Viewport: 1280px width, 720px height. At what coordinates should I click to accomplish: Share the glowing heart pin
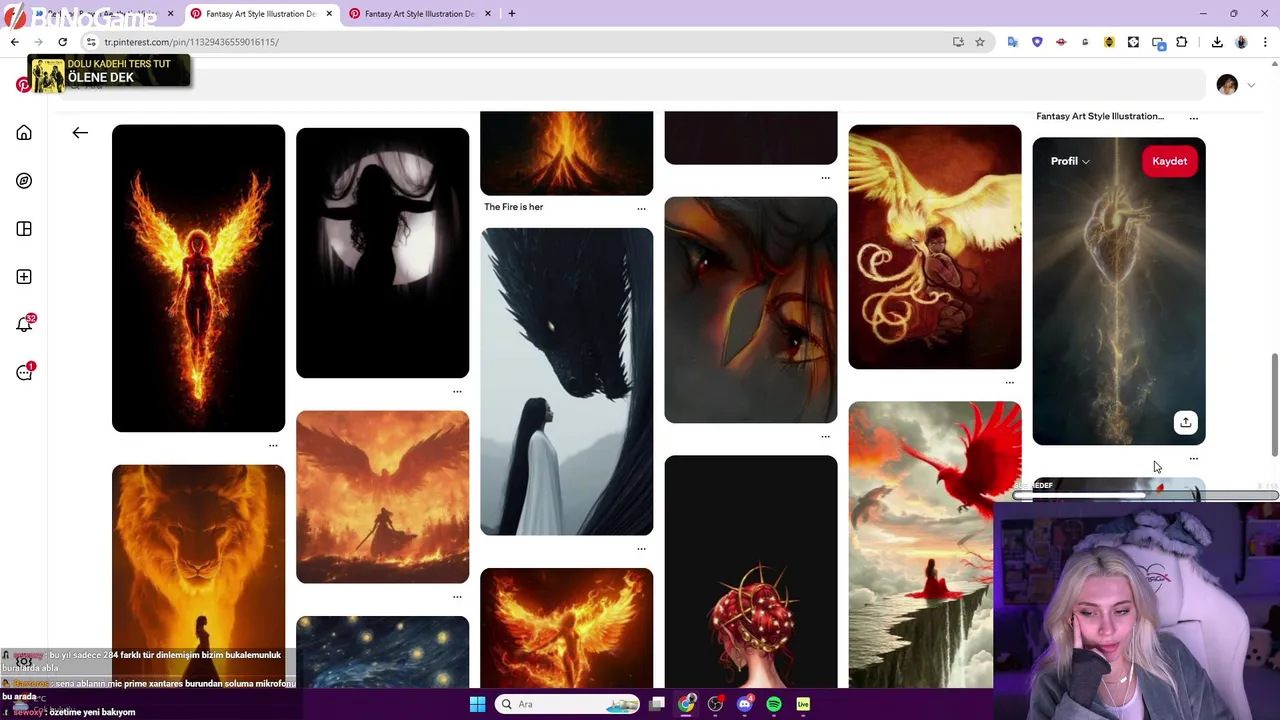[x=1185, y=422]
